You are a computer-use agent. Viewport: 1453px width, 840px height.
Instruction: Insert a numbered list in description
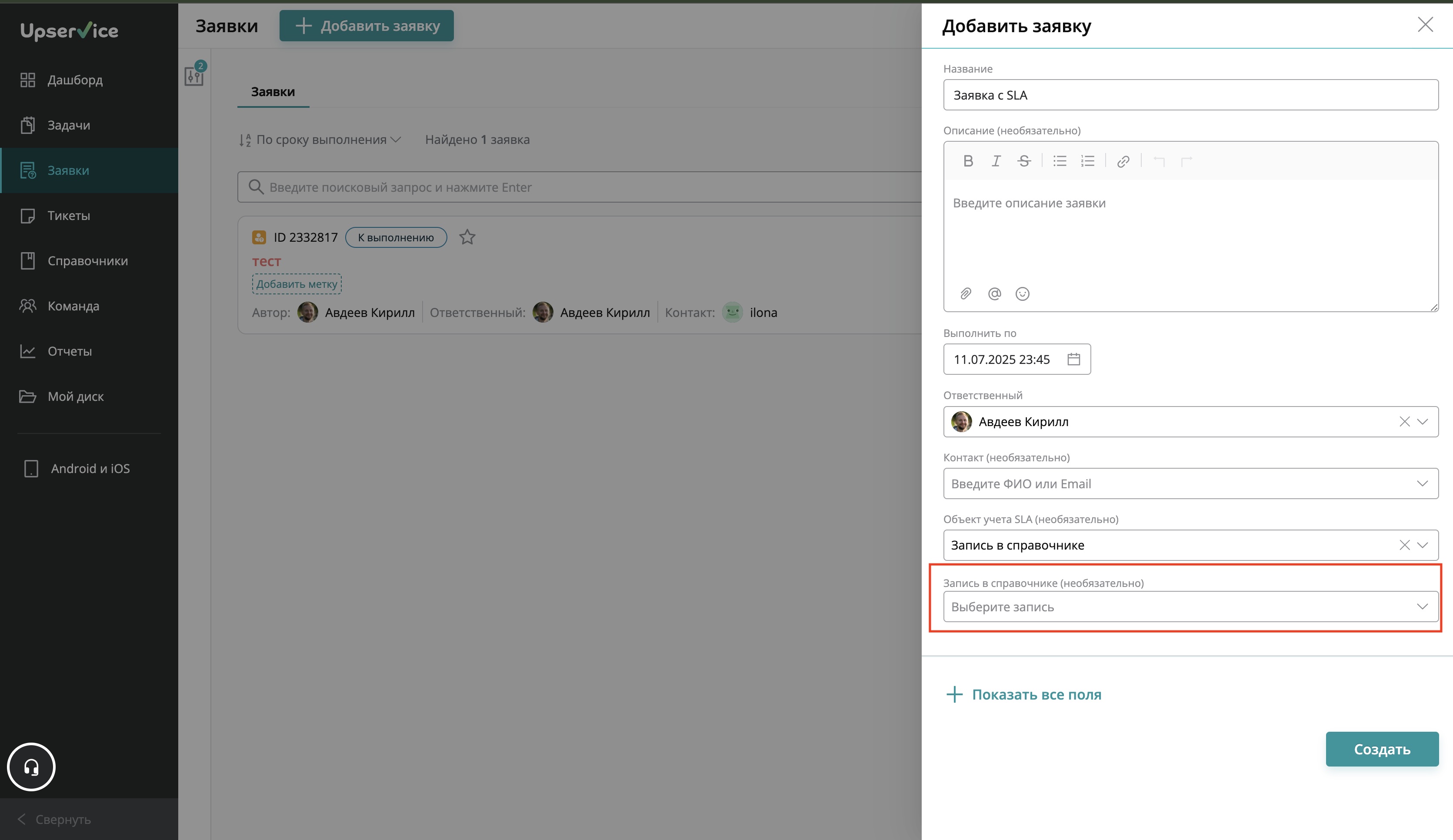pyautogui.click(x=1087, y=161)
